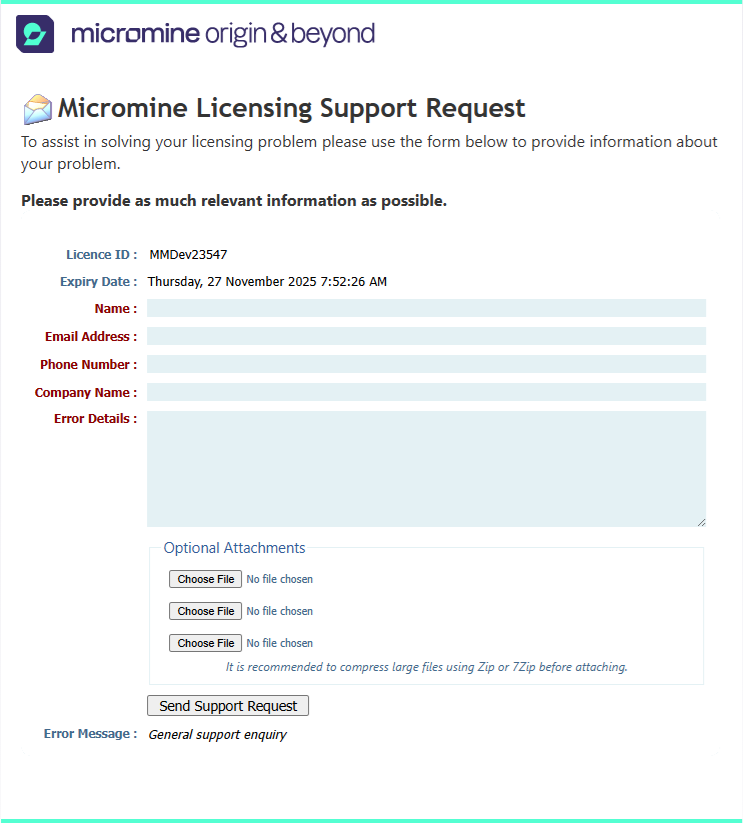Grab the Error Details resize handle
This screenshot has height=823, width=743.
tap(702, 522)
